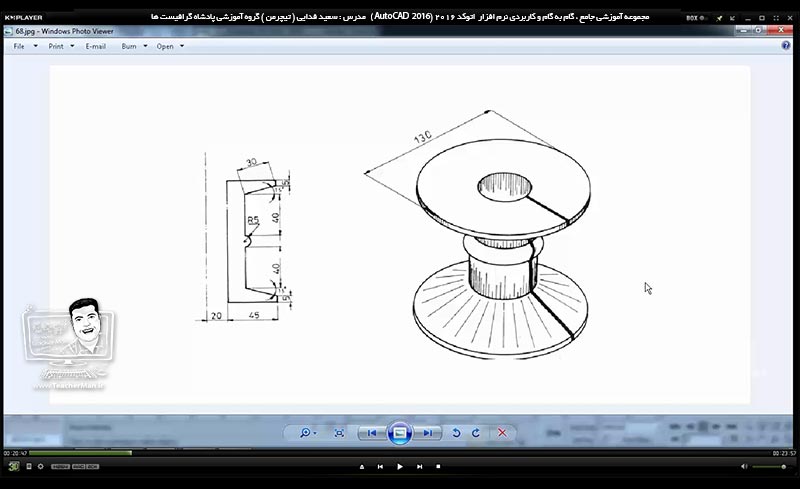800x489 pixels.
Task: Seek on the green KMPlayer progress bar
Action: pos(80,453)
